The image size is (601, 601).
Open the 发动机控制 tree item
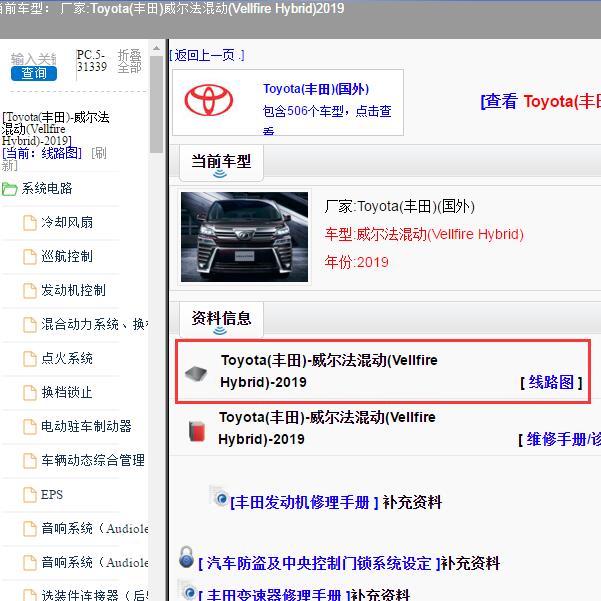point(74,291)
